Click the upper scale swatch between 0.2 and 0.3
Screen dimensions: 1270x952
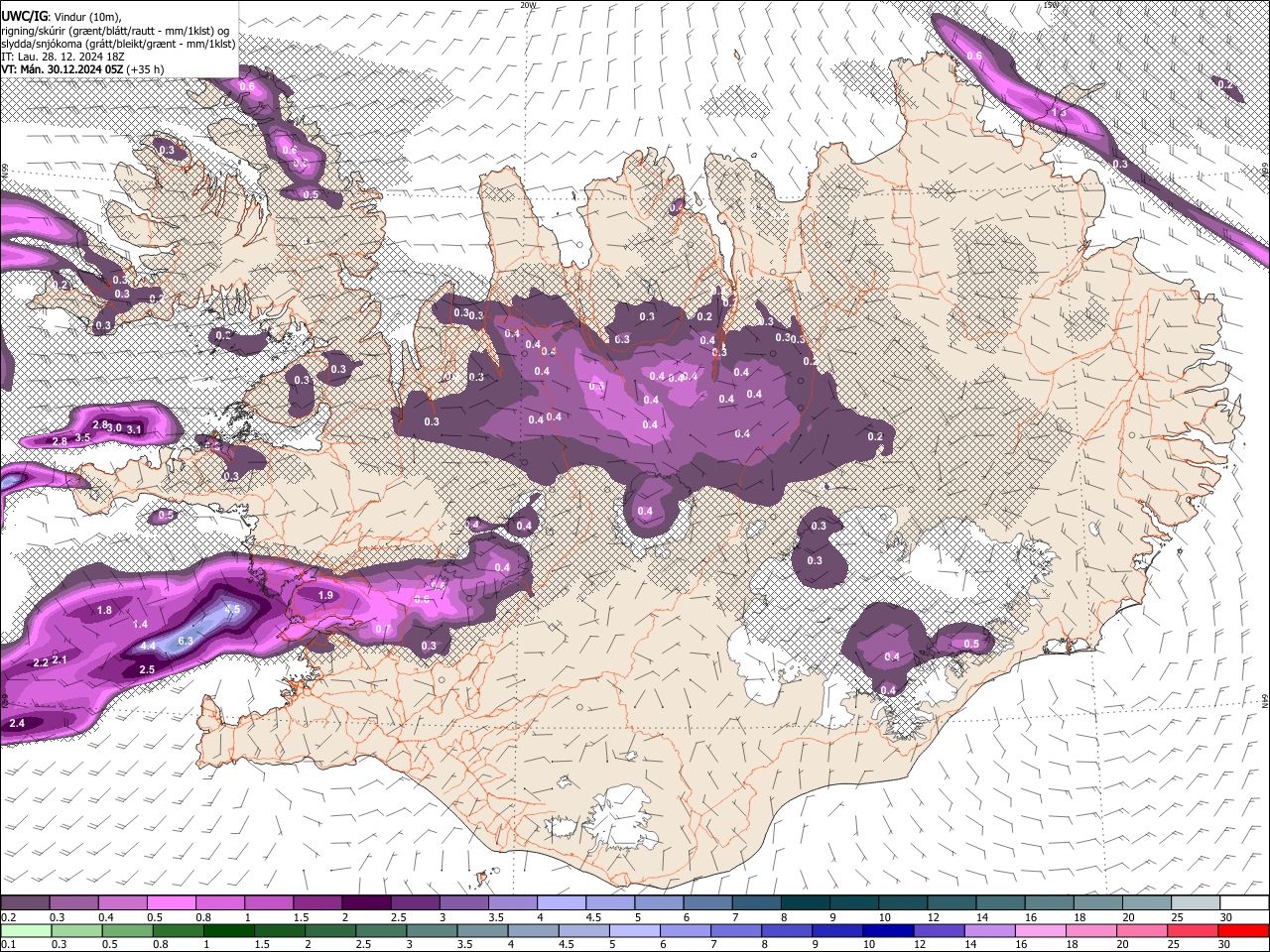(25, 903)
